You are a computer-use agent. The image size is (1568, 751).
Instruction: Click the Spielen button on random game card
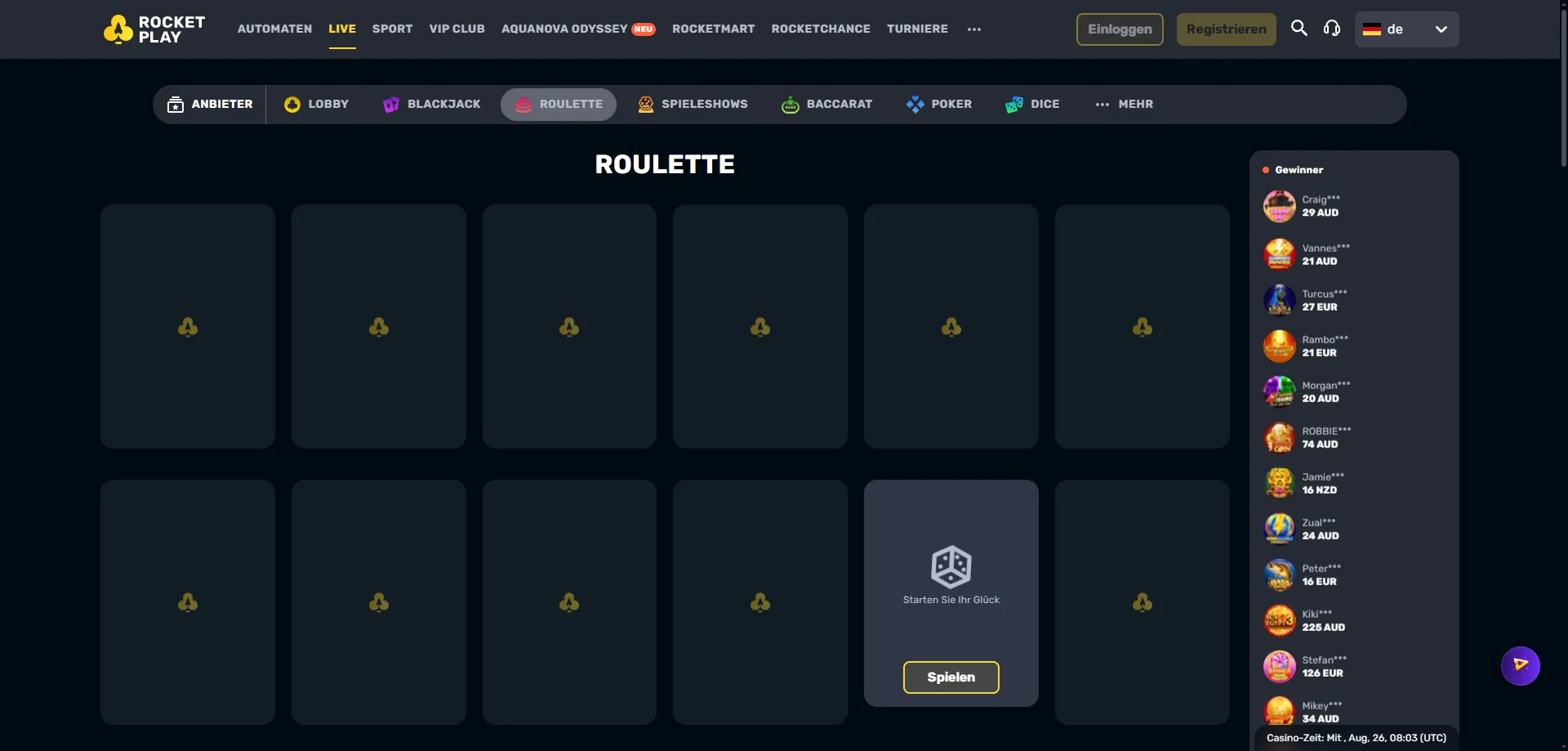pos(951,677)
